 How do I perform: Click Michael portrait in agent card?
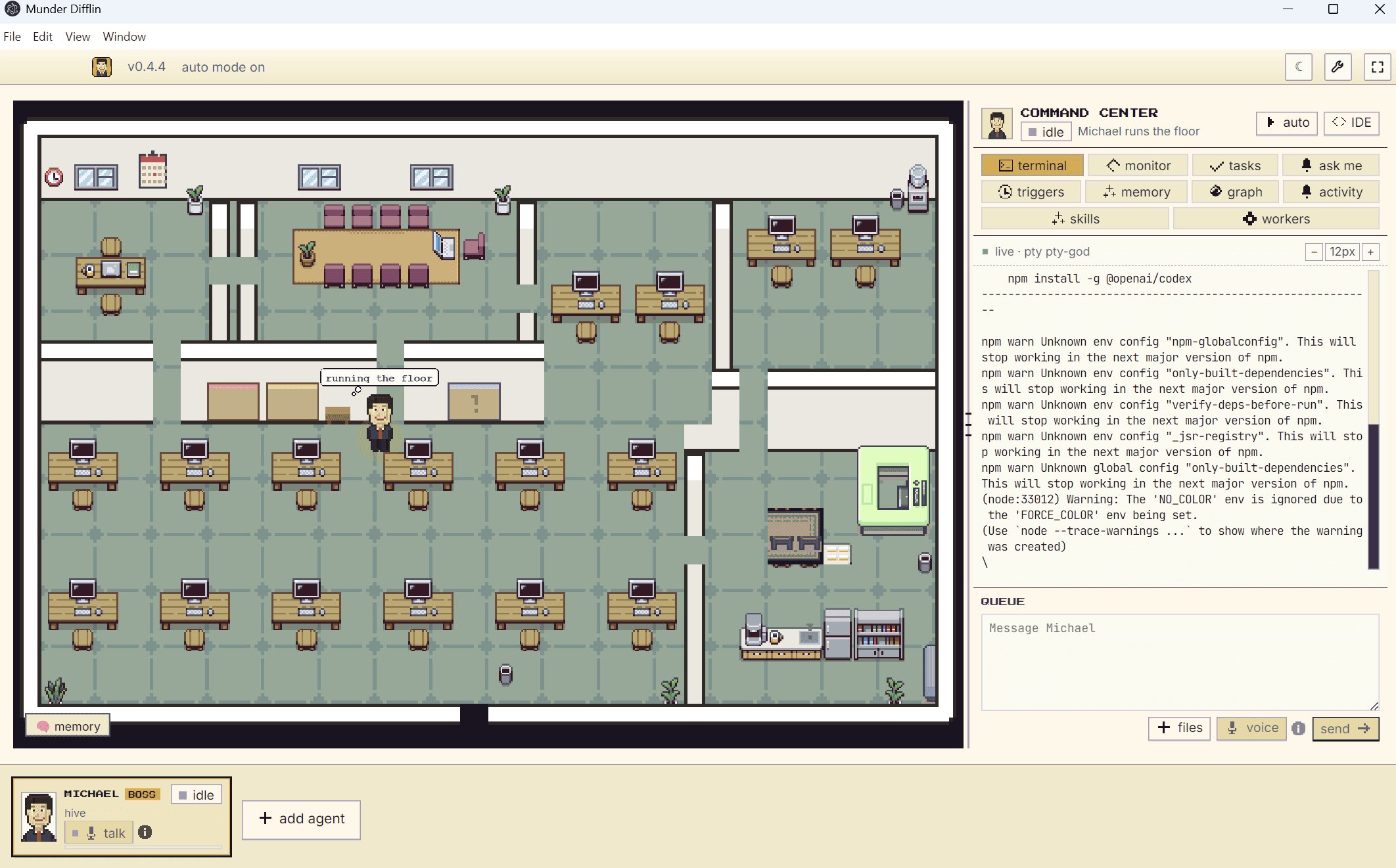(x=38, y=817)
